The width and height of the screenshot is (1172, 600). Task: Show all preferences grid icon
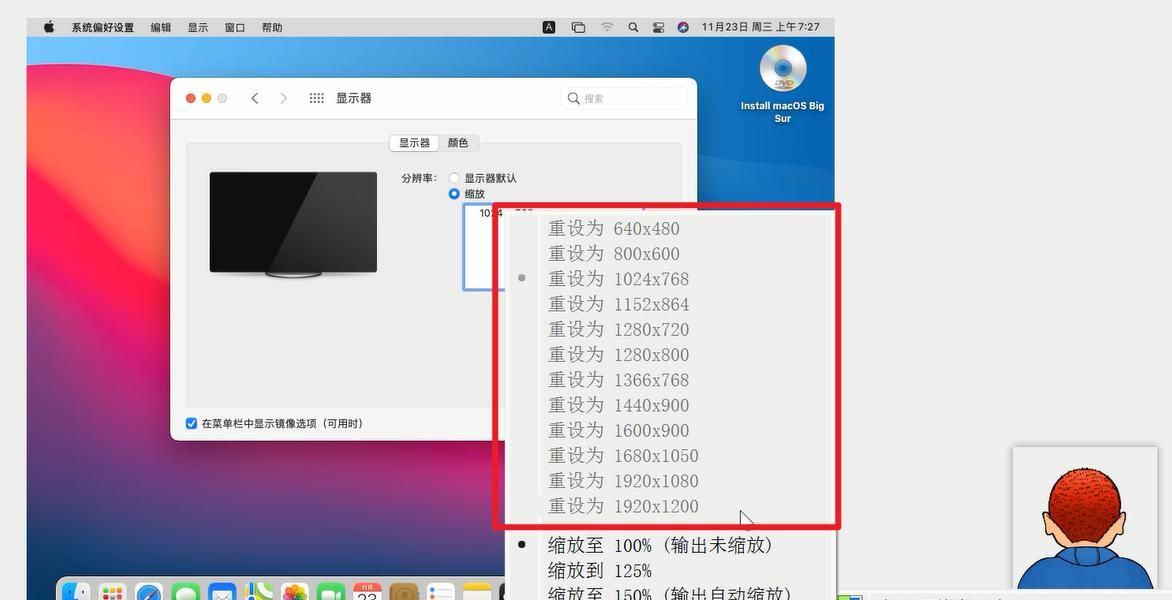316,98
